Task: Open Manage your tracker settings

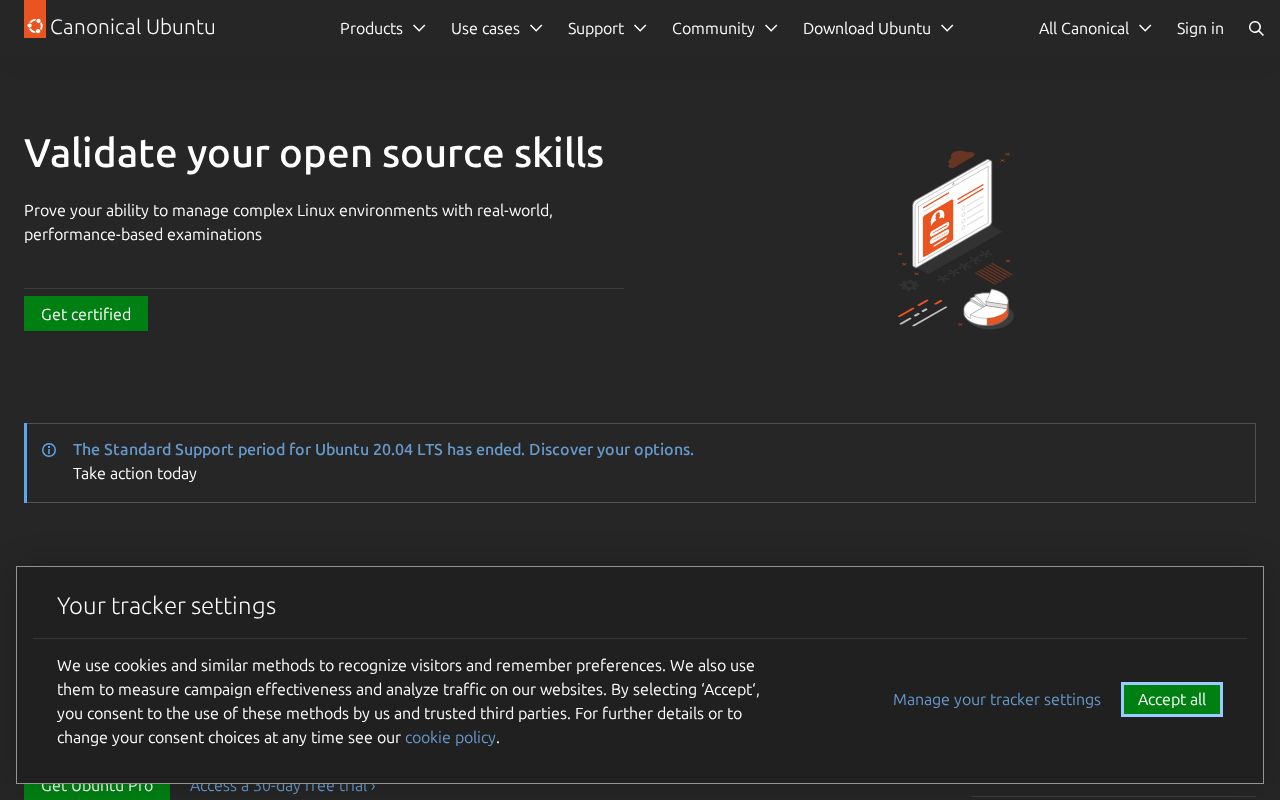Action: pyautogui.click(x=997, y=699)
